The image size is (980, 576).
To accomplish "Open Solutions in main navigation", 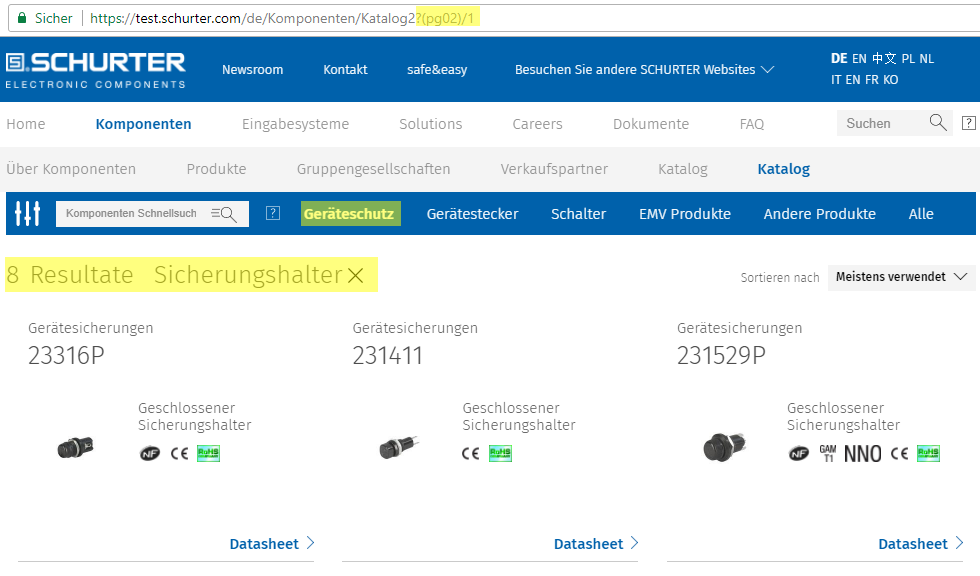I will tap(431, 124).
